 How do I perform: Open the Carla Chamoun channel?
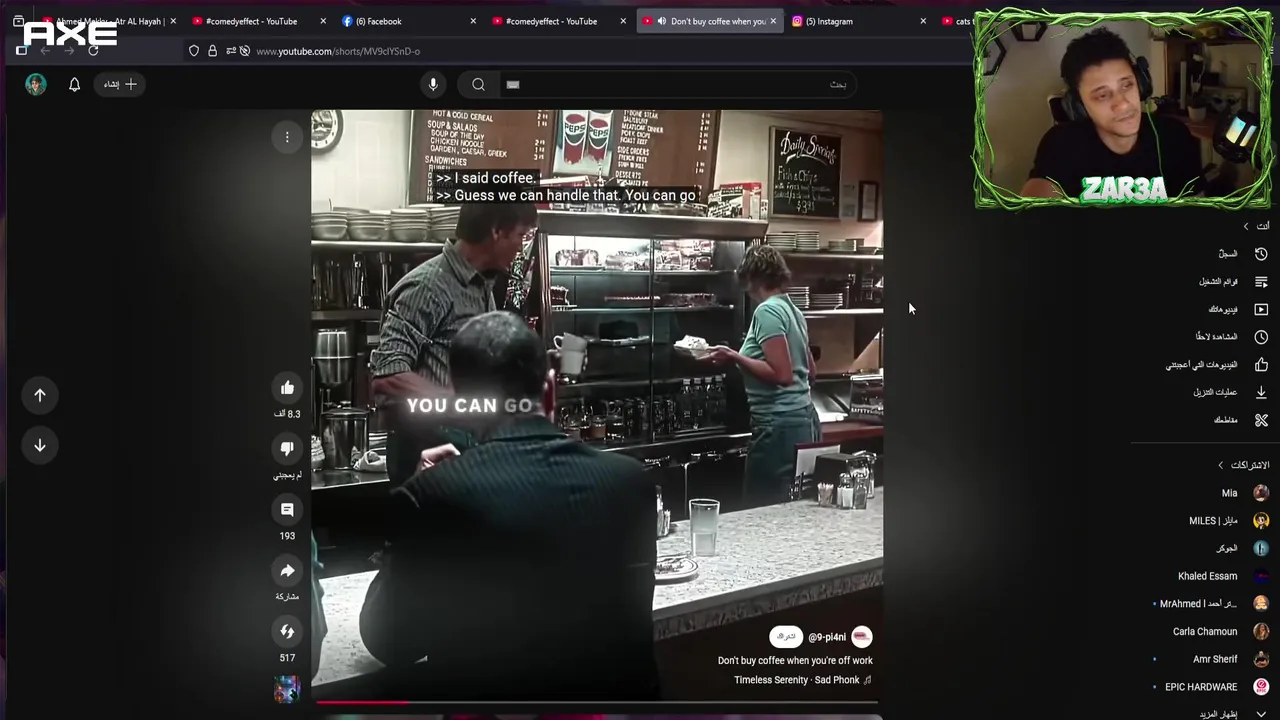[x=1220, y=632]
